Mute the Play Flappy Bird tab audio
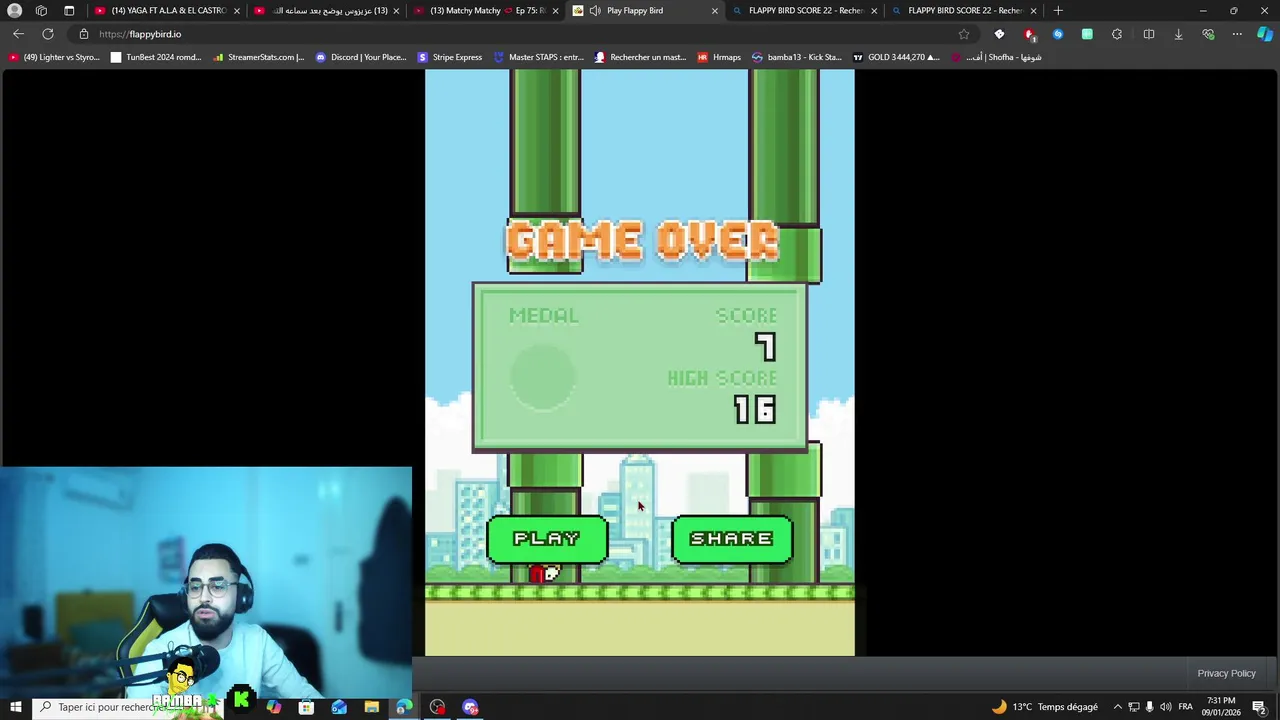The height and width of the screenshot is (720, 1280). tap(595, 10)
